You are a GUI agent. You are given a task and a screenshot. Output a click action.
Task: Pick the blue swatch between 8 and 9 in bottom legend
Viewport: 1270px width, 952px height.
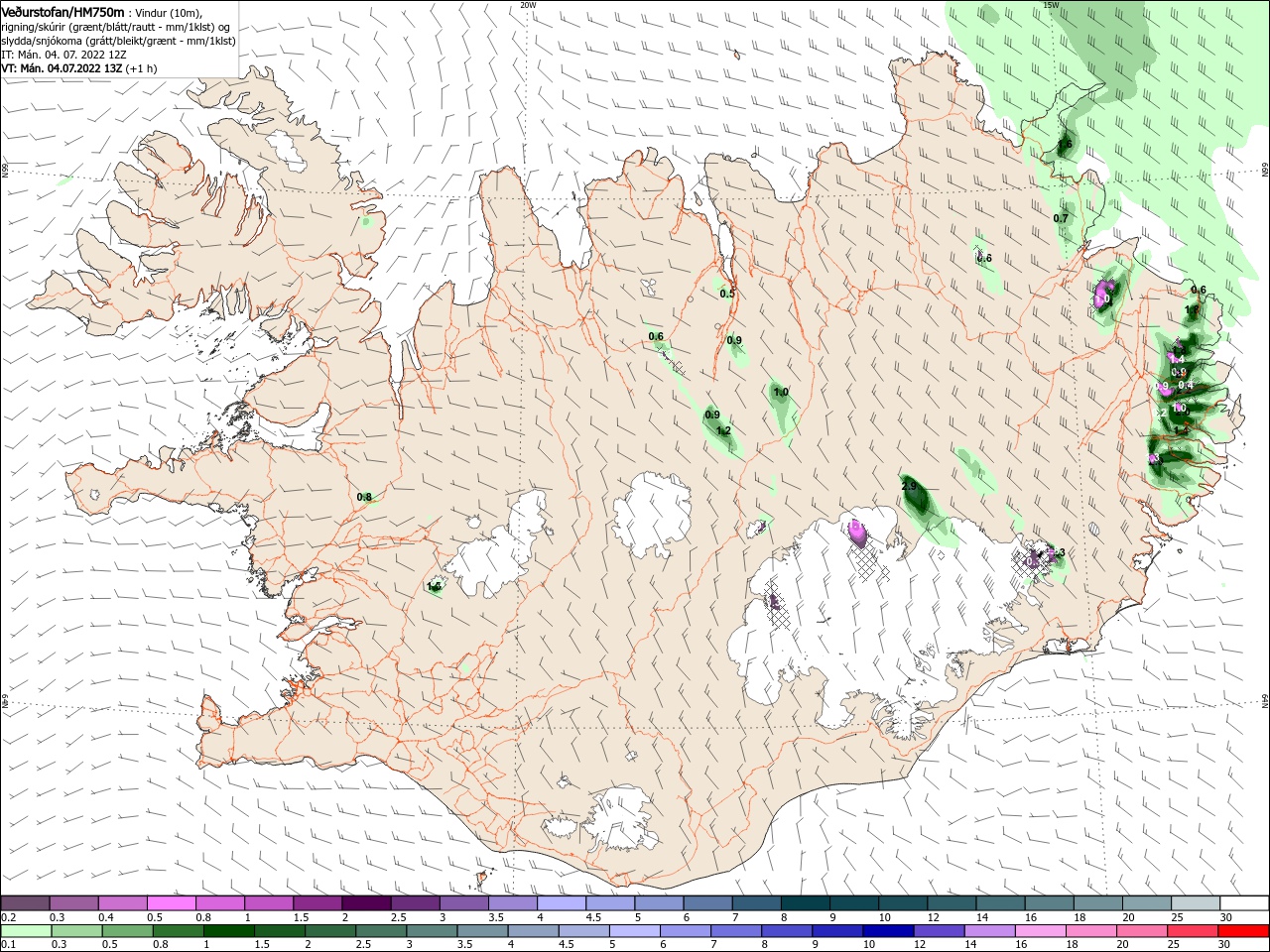tap(786, 931)
